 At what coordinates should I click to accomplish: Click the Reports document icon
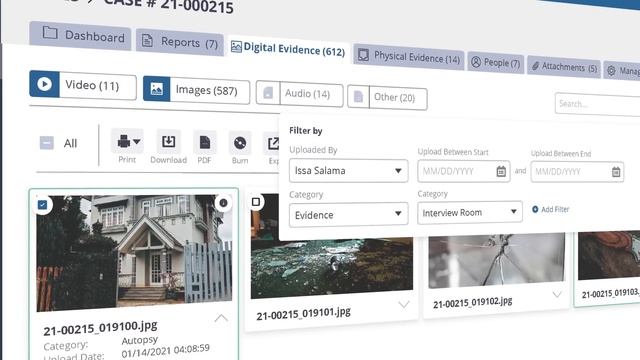(x=147, y=40)
